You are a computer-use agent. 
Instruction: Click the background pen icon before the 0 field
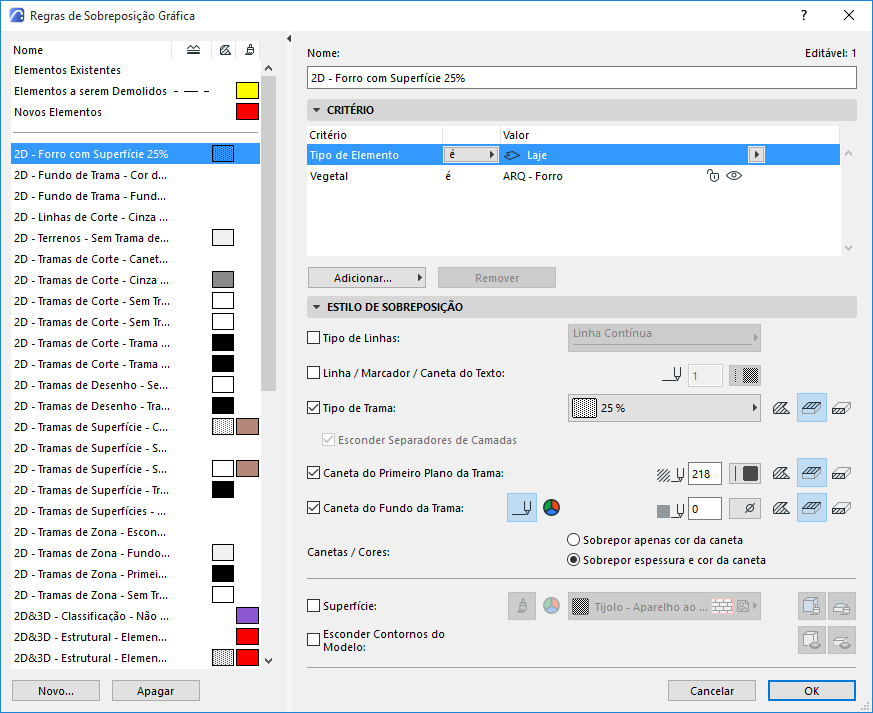click(670, 510)
